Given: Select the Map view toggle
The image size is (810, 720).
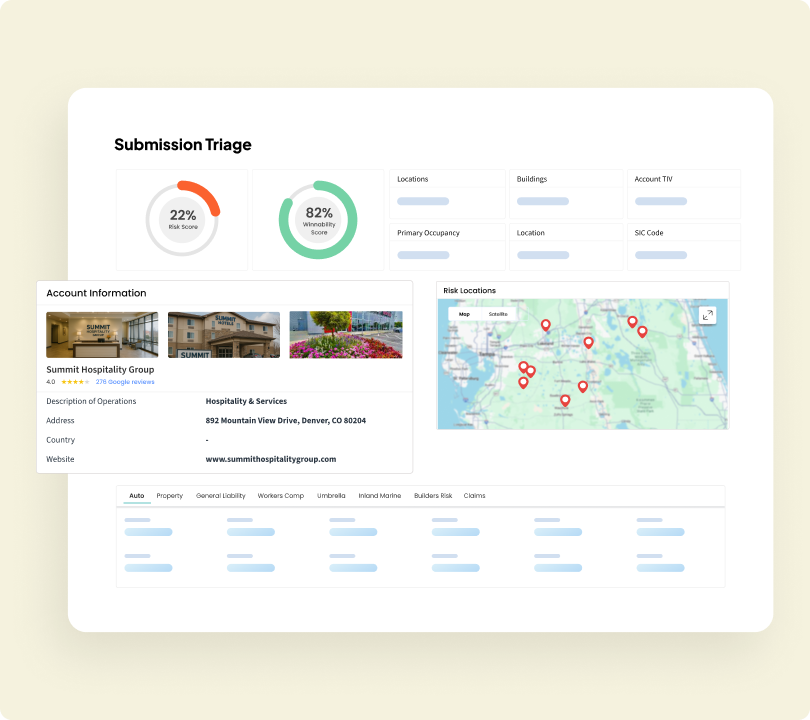Looking at the screenshot, I should pos(464,314).
